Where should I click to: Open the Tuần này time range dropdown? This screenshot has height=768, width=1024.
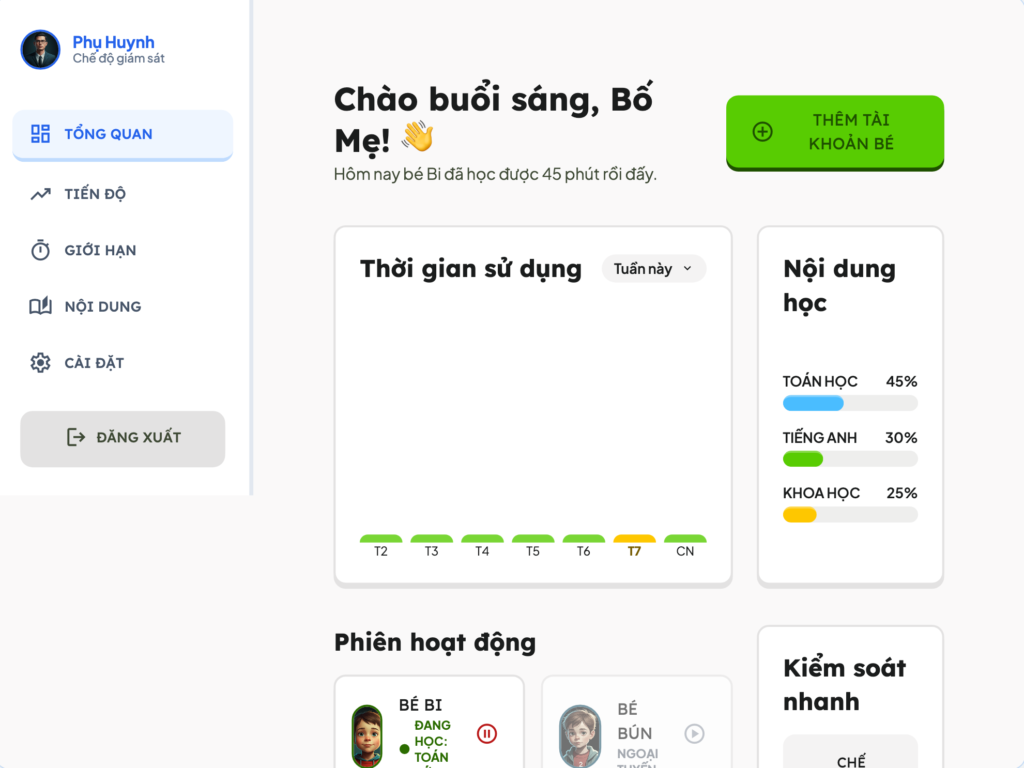coord(653,269)
